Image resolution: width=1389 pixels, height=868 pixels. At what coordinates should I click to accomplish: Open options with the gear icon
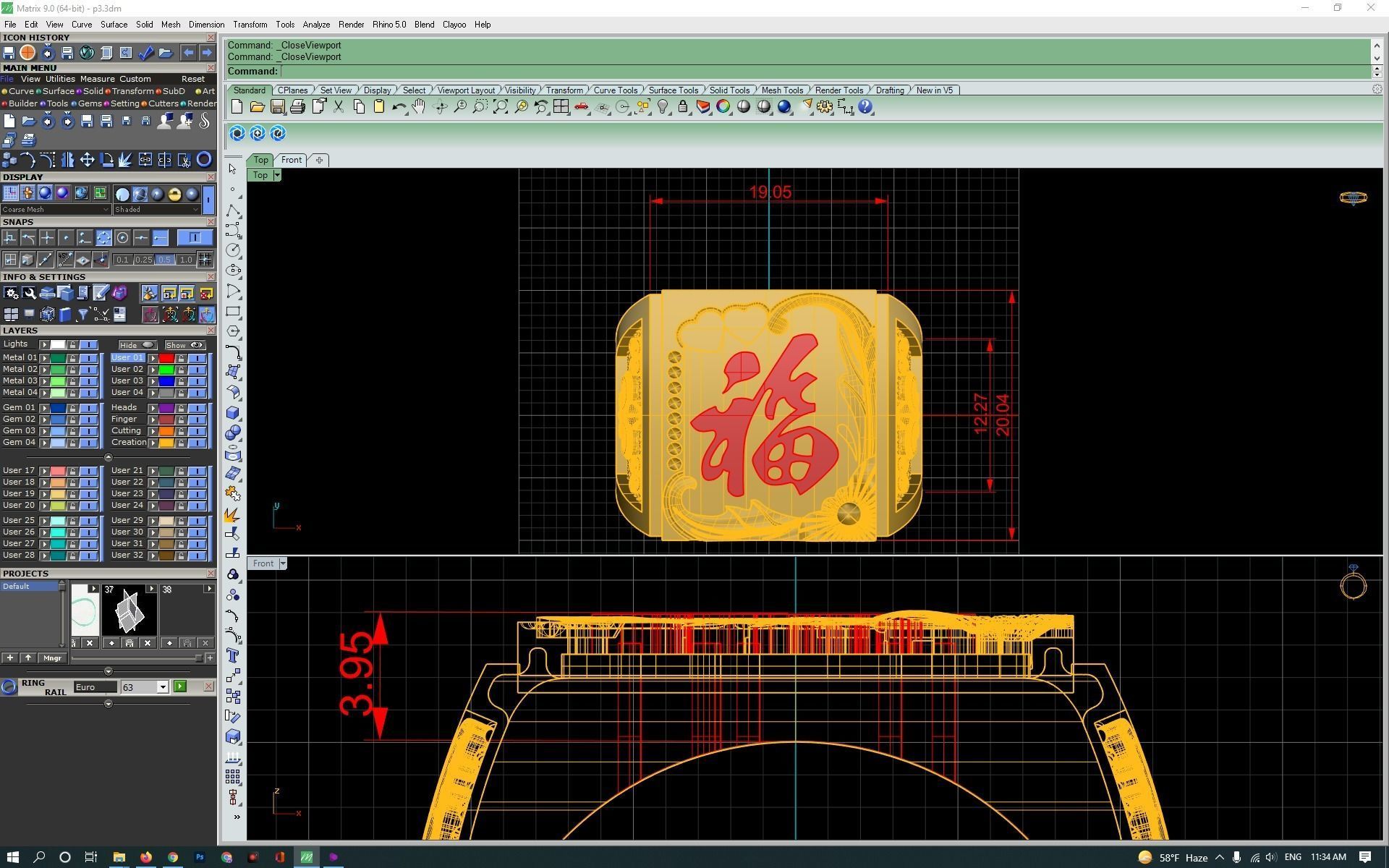[825, 107]
